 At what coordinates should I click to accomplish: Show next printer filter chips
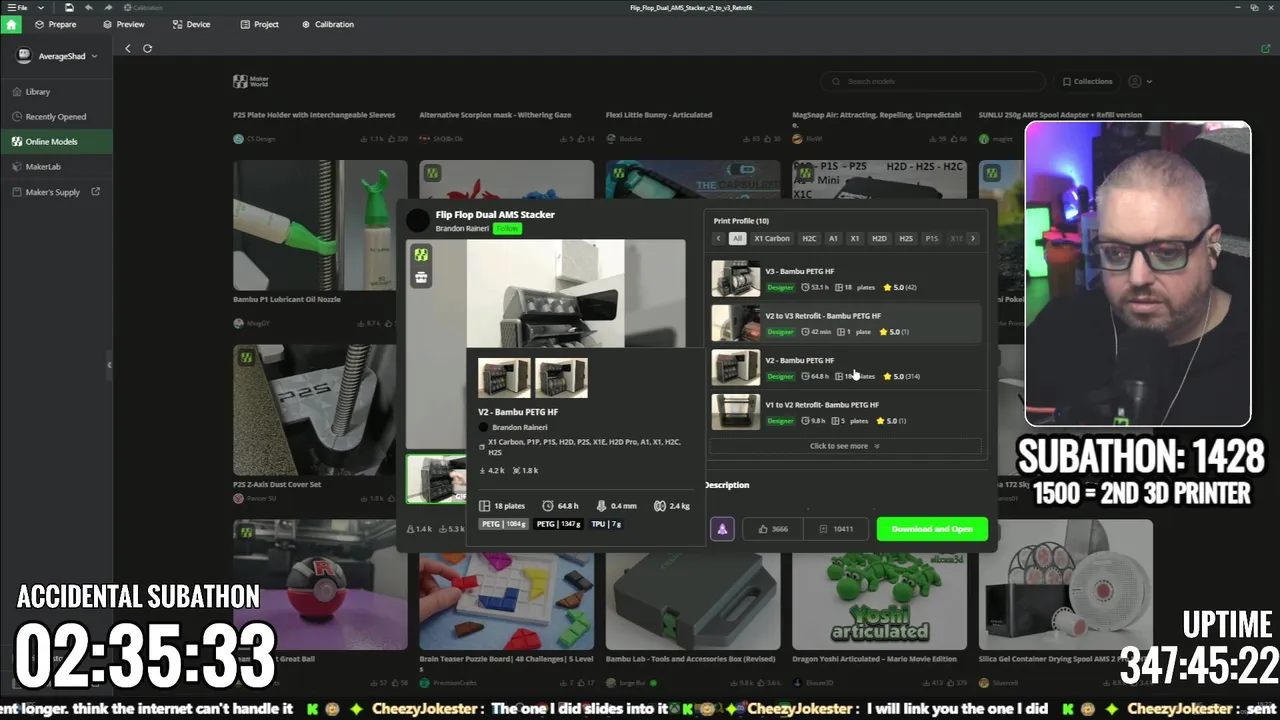[x=972, y=238]
